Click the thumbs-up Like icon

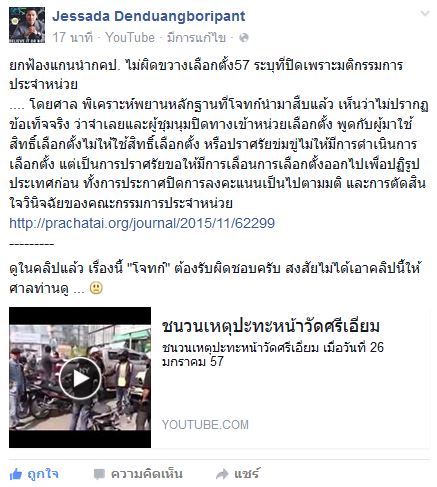[x=16, y=474]
